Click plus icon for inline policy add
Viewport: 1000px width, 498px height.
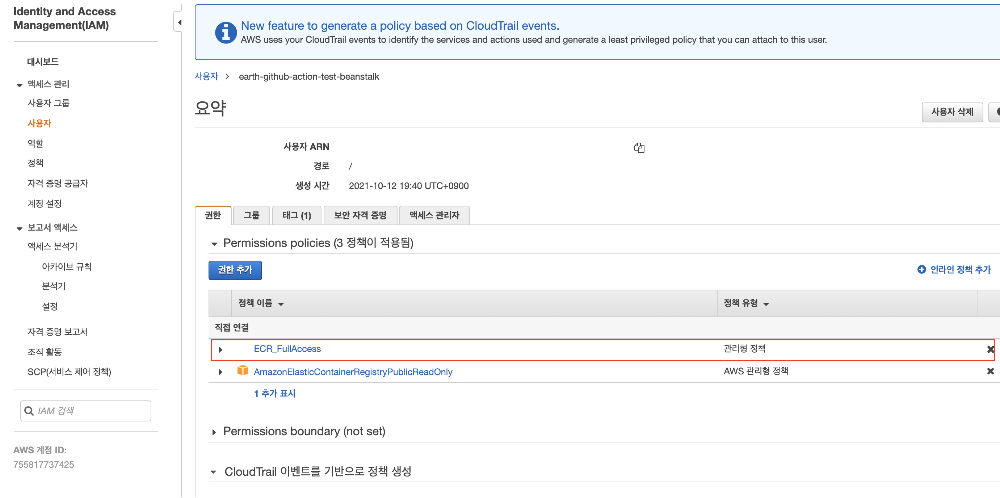coord(921,270)
